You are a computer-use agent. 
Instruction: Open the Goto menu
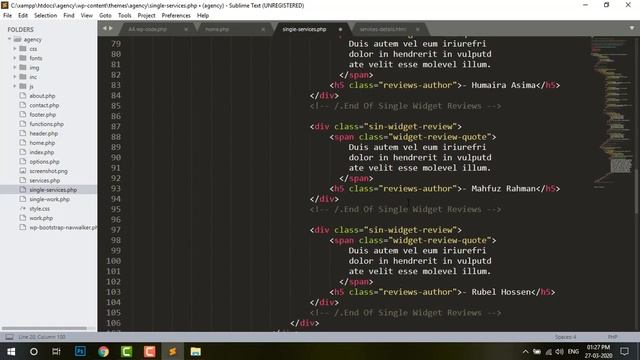pos(105,16)
